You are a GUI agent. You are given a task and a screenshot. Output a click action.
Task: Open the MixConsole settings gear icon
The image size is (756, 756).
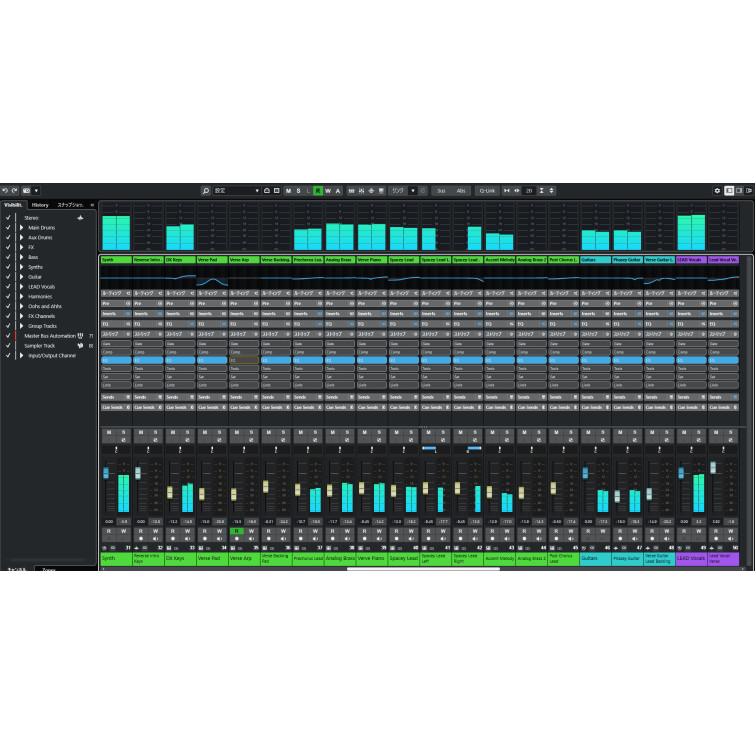717,191
